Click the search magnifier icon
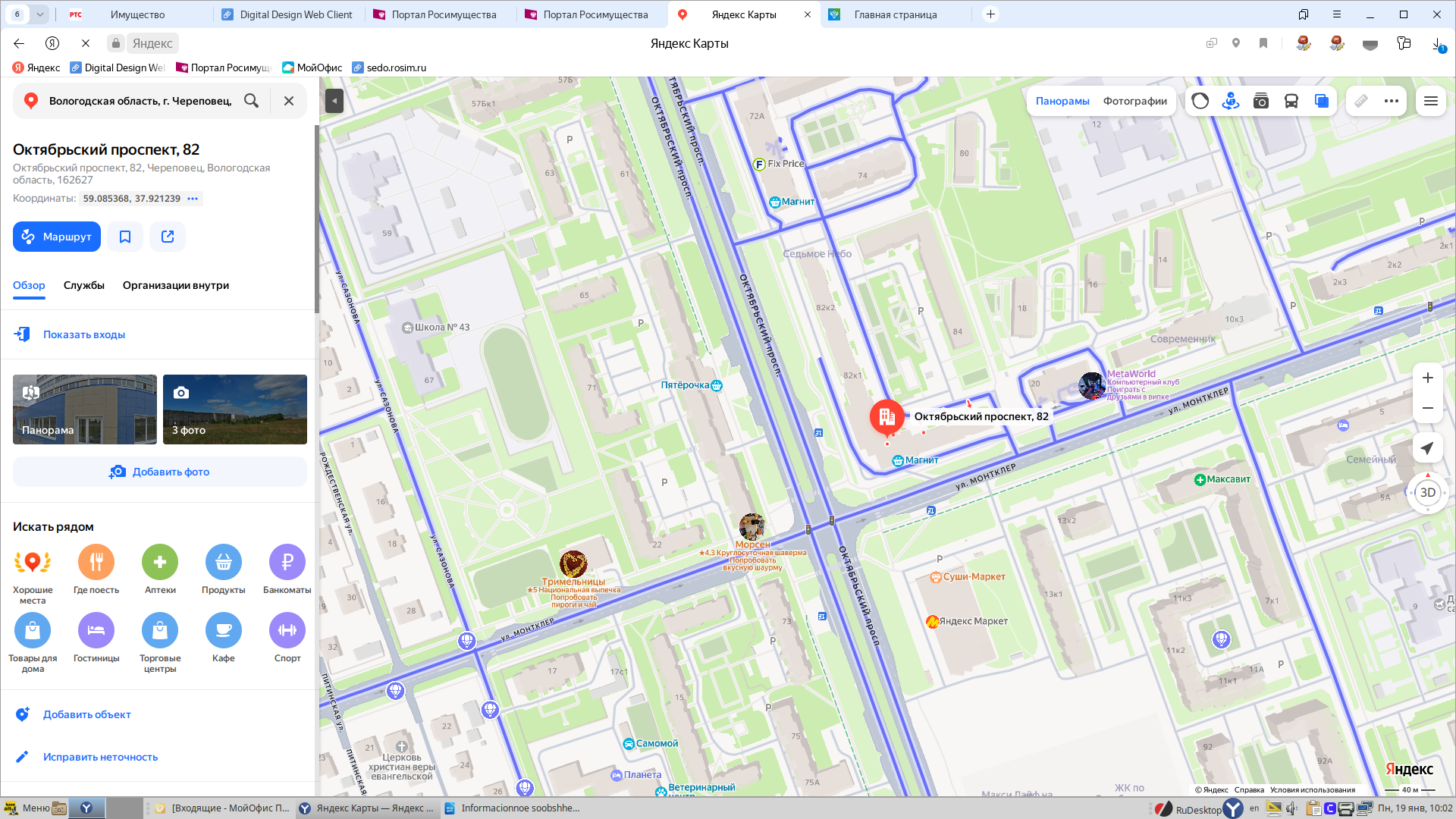 click(x=251, y=101)
